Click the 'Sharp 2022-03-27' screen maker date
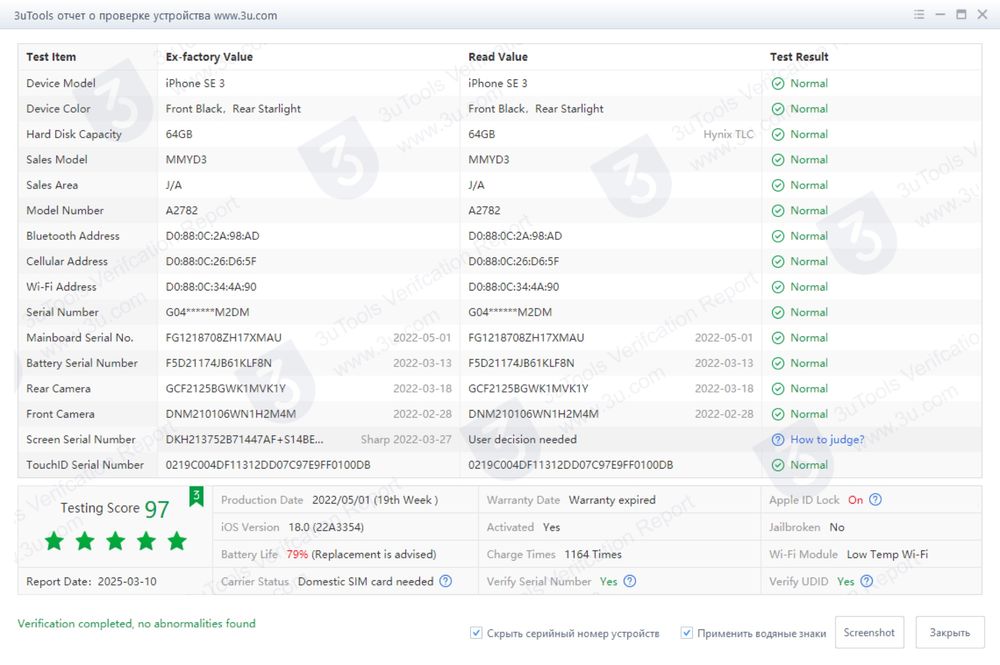1000x665 pixels. pos(406,439)
